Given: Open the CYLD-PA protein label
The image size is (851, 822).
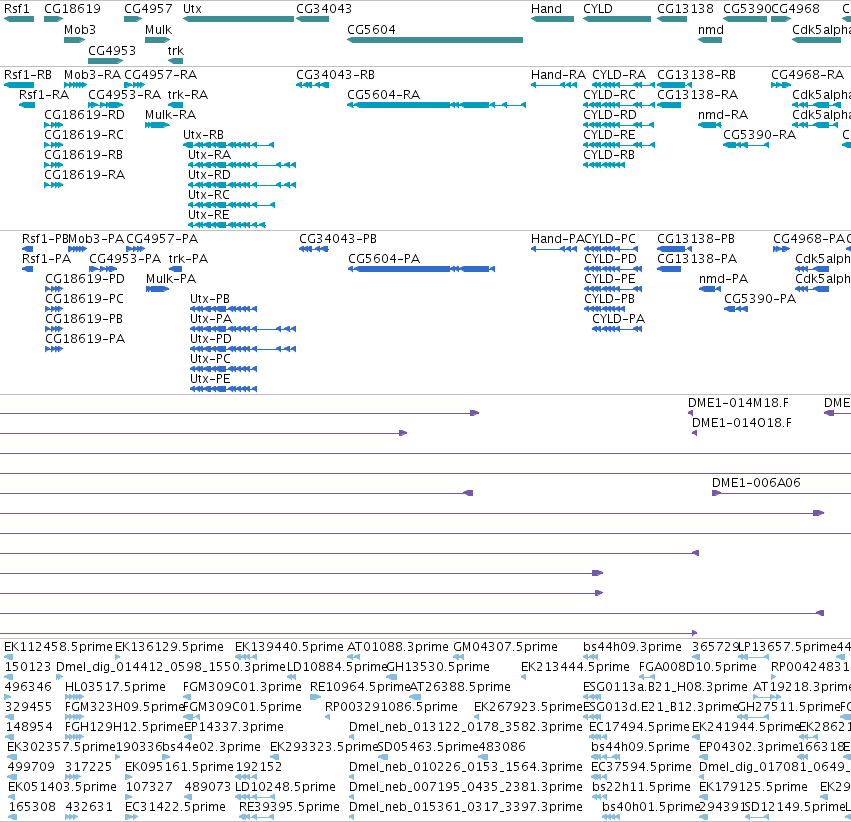Looking at the screenshot, I should pyautogui.click(x=619, y=319).
